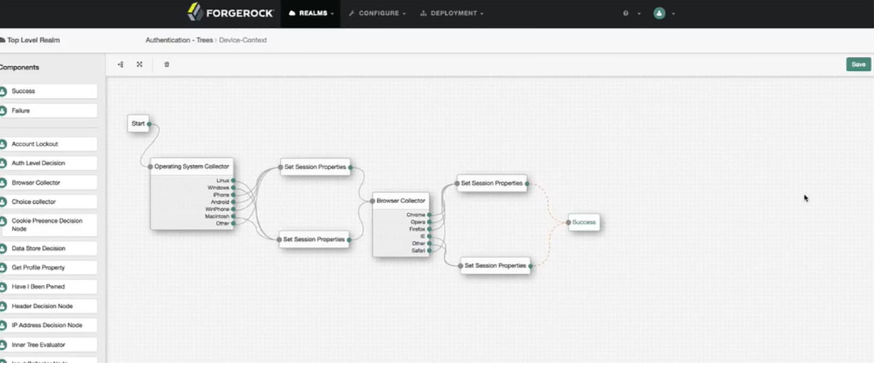Click the Macintosh output port
This screenshot has height=370, width=874.
233,216
